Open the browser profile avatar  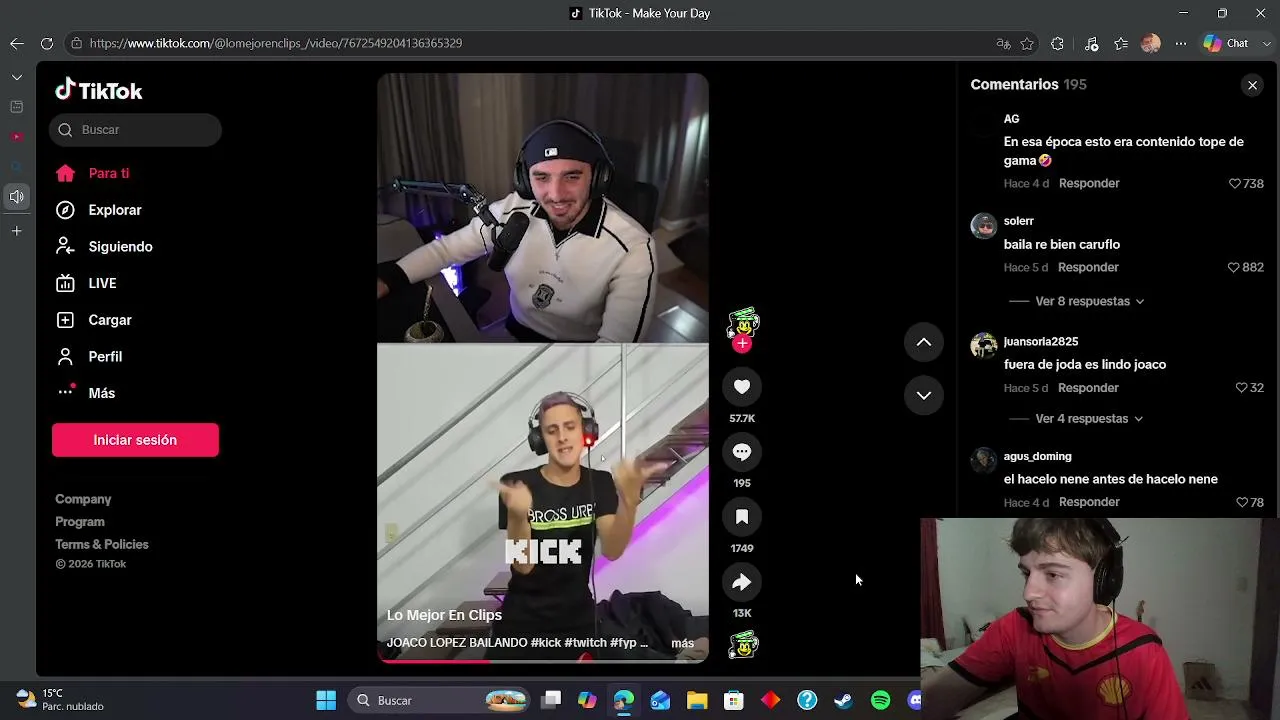click(x=1151, y=43)
